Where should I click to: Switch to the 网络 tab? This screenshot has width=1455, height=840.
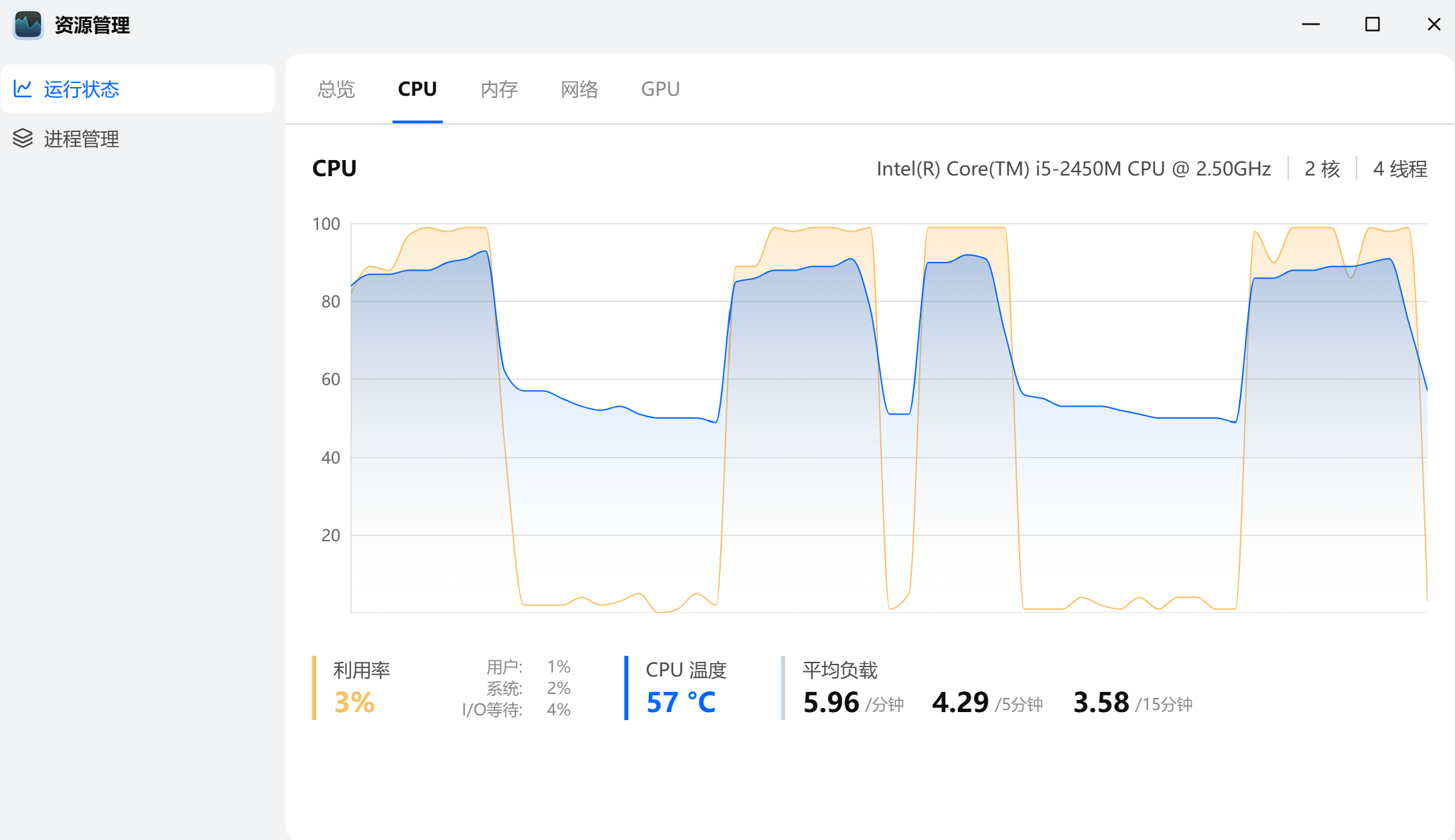point(579,89)
